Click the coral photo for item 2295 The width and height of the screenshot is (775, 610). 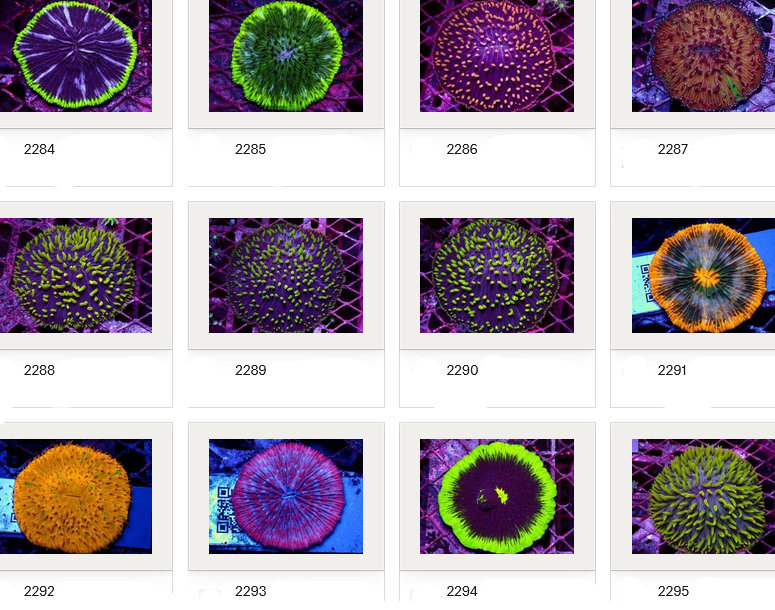click(703, 496)
